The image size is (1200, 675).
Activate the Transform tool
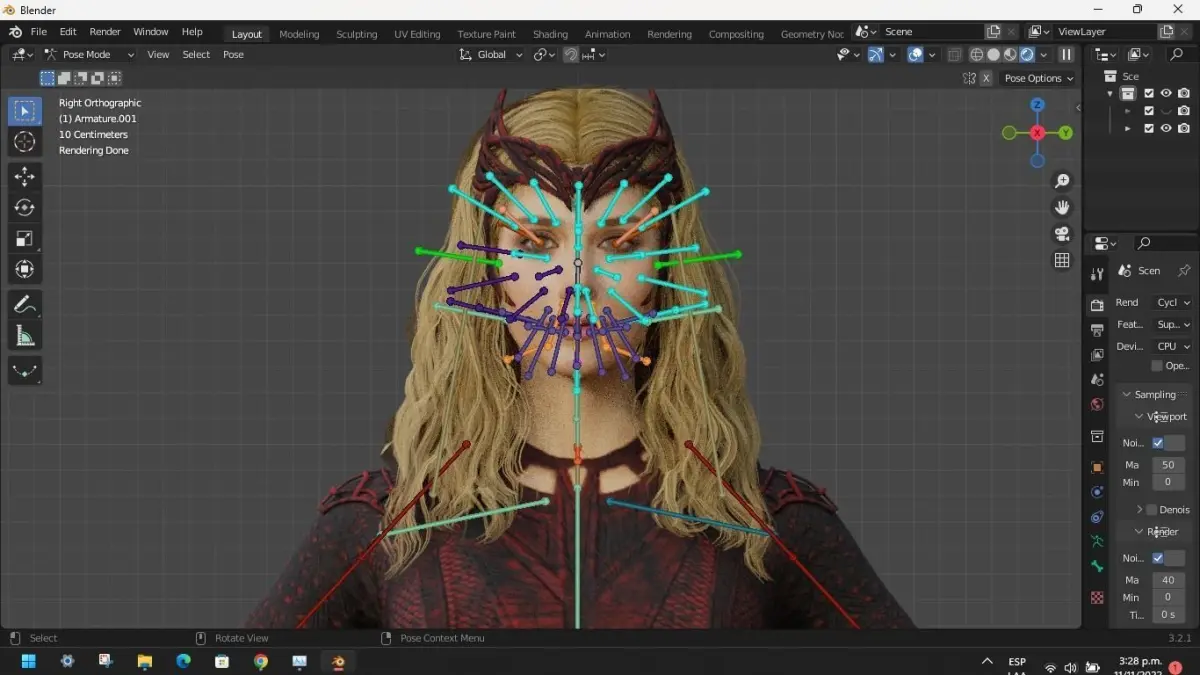coord(25,269)
